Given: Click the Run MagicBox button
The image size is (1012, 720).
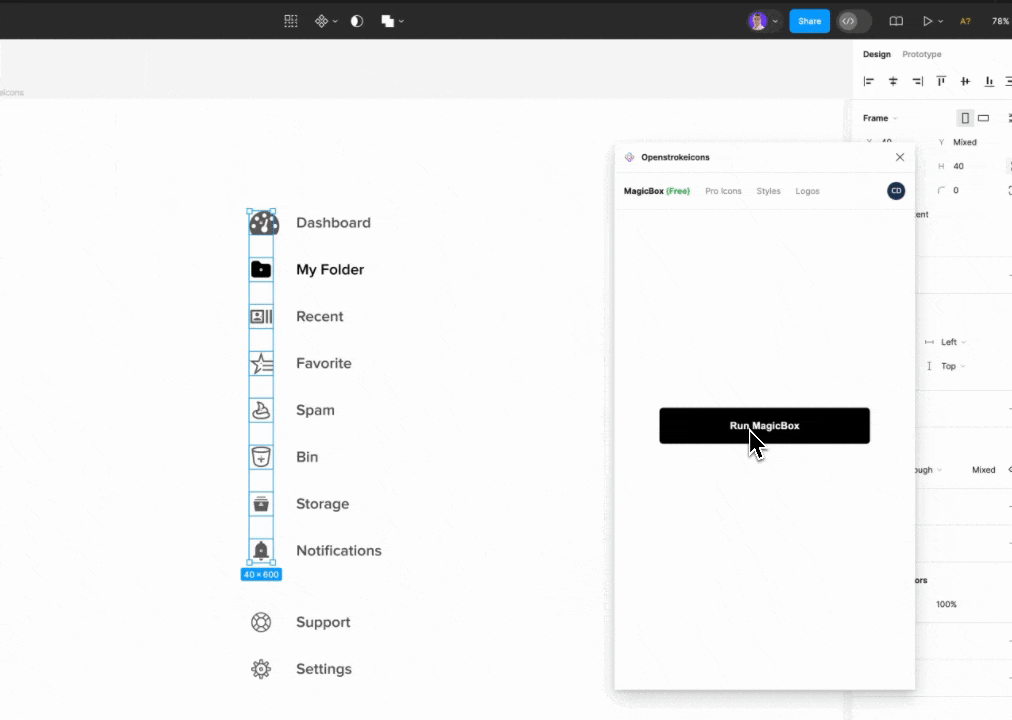Looking at the screenshot, I should 764,426.
